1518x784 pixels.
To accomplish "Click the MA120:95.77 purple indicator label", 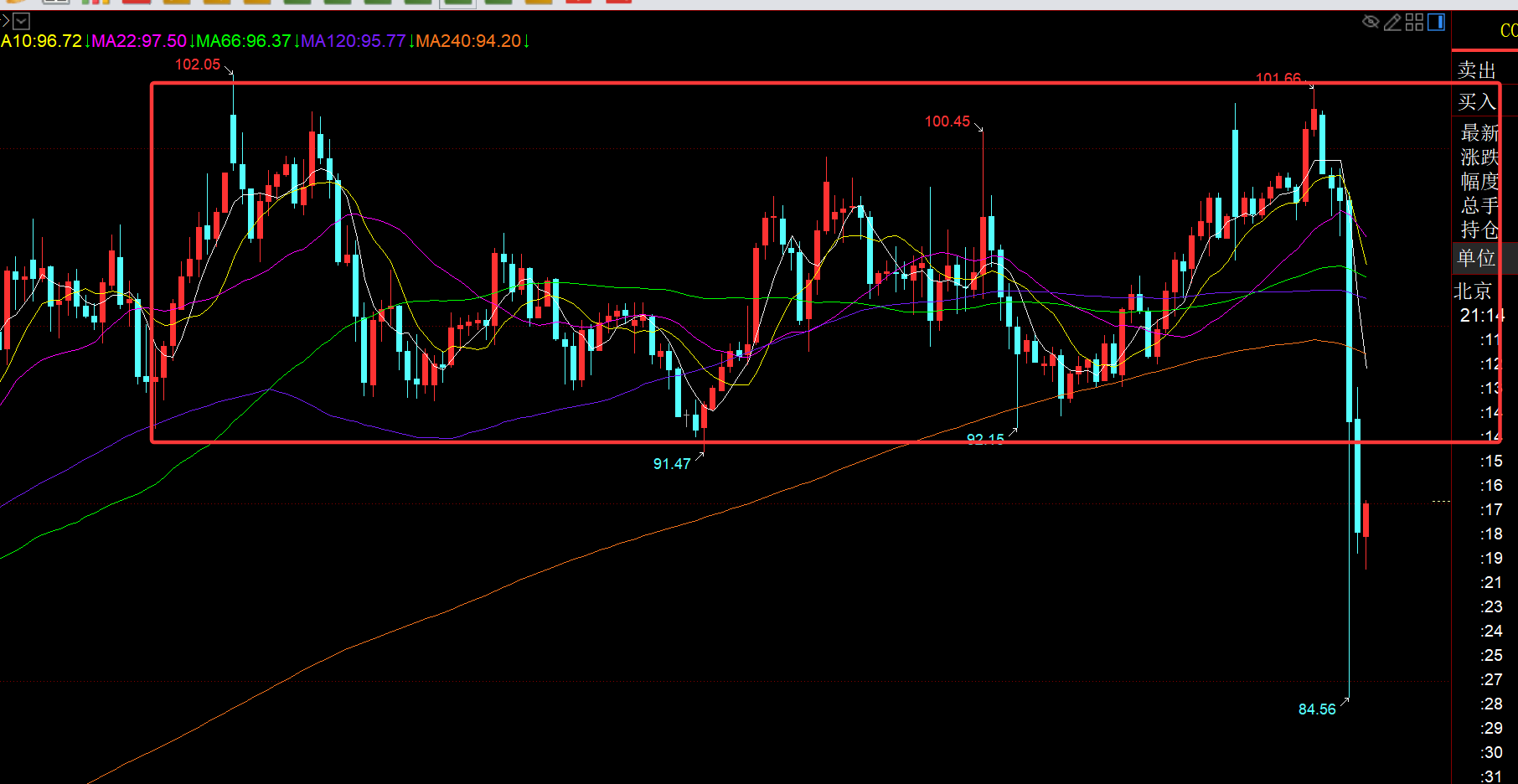I will [x=353, y=41].
